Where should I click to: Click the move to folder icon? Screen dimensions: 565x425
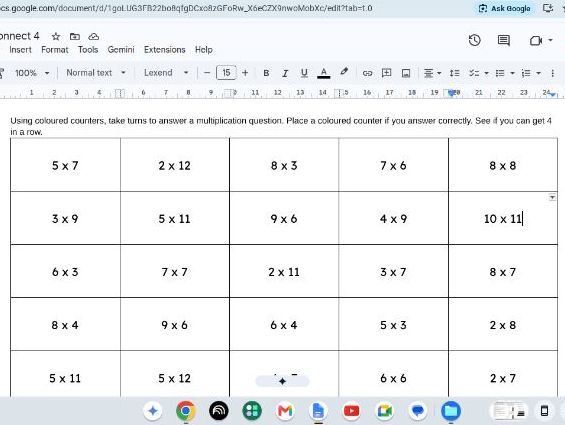point(75,36)
